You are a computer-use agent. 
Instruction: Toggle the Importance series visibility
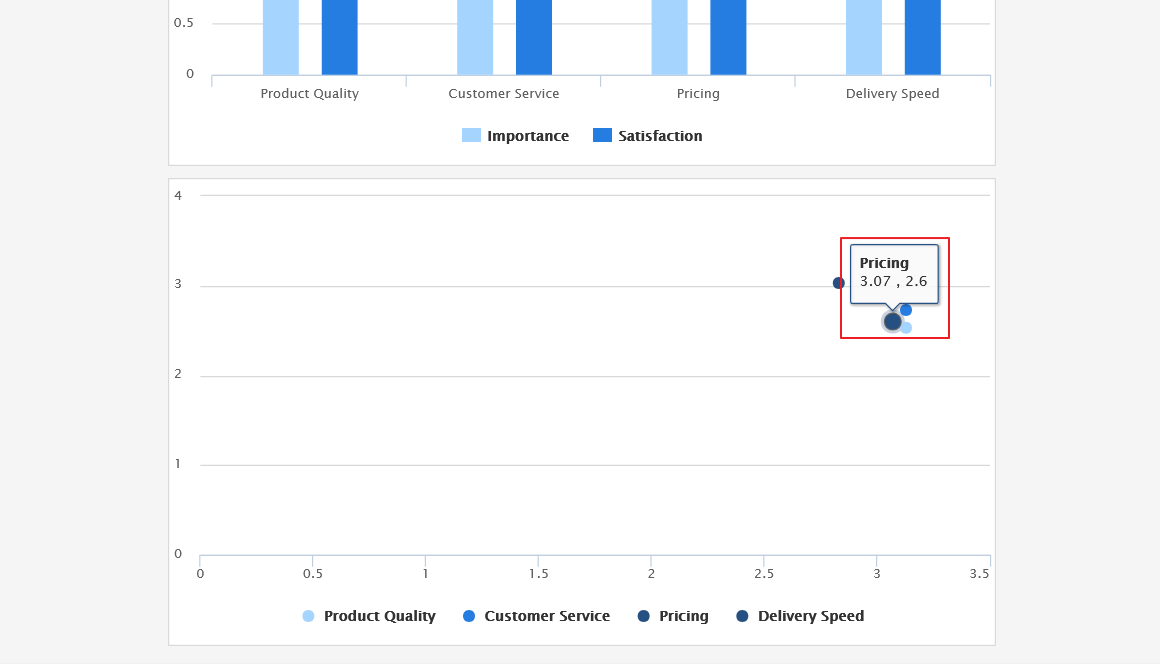coord(516,135)
